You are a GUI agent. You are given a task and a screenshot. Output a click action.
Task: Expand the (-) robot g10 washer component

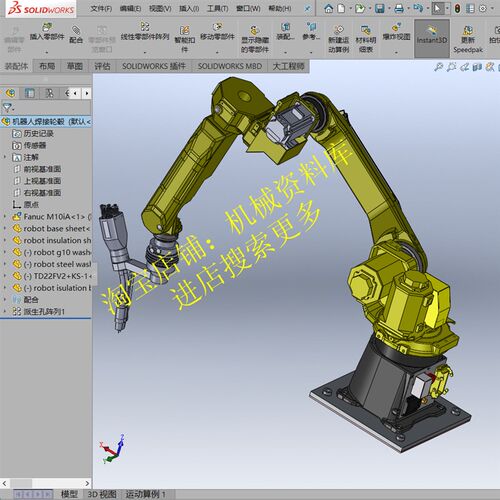[5, 252]
